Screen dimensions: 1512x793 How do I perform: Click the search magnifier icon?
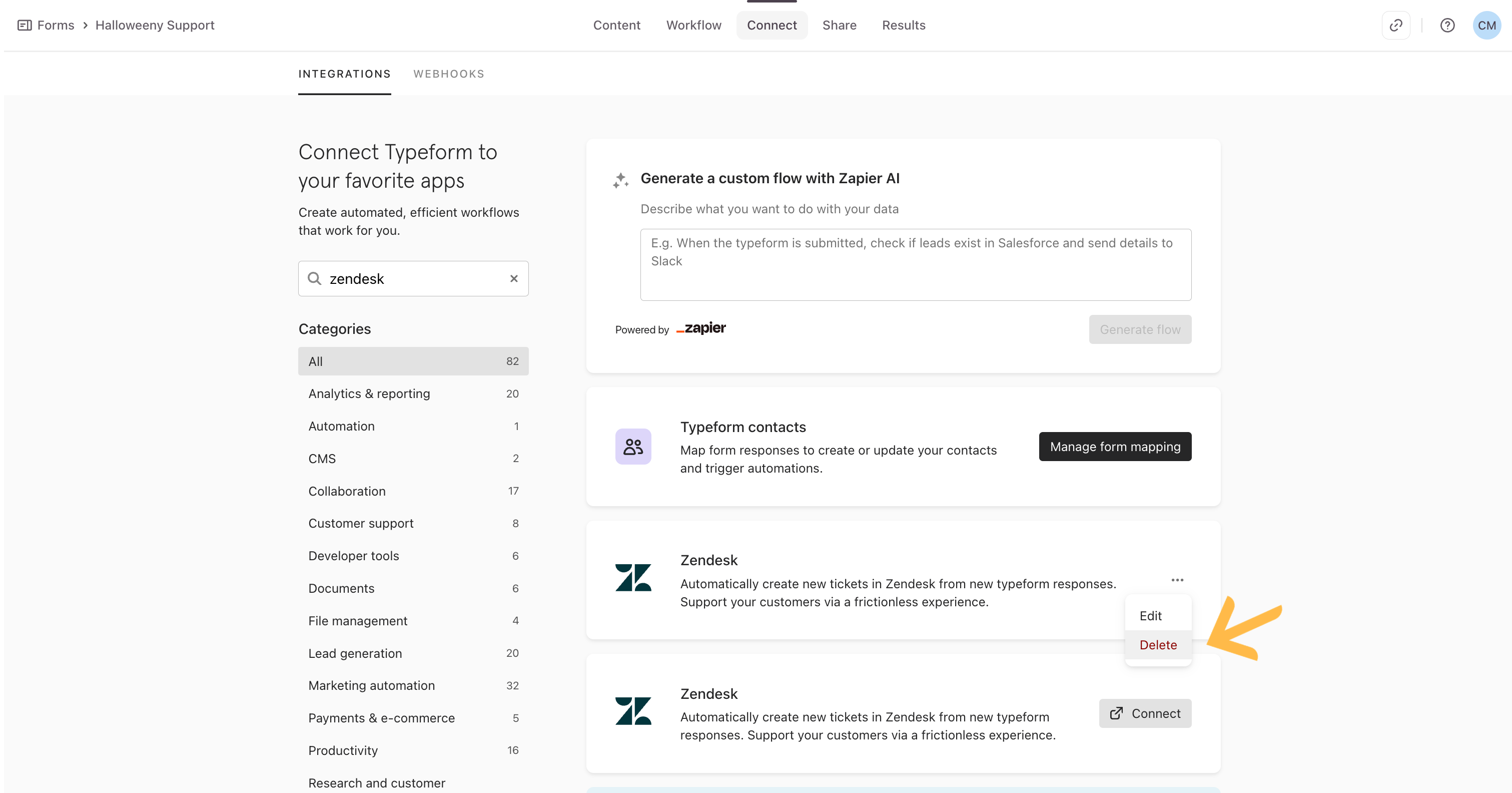(x=315, y=278)
